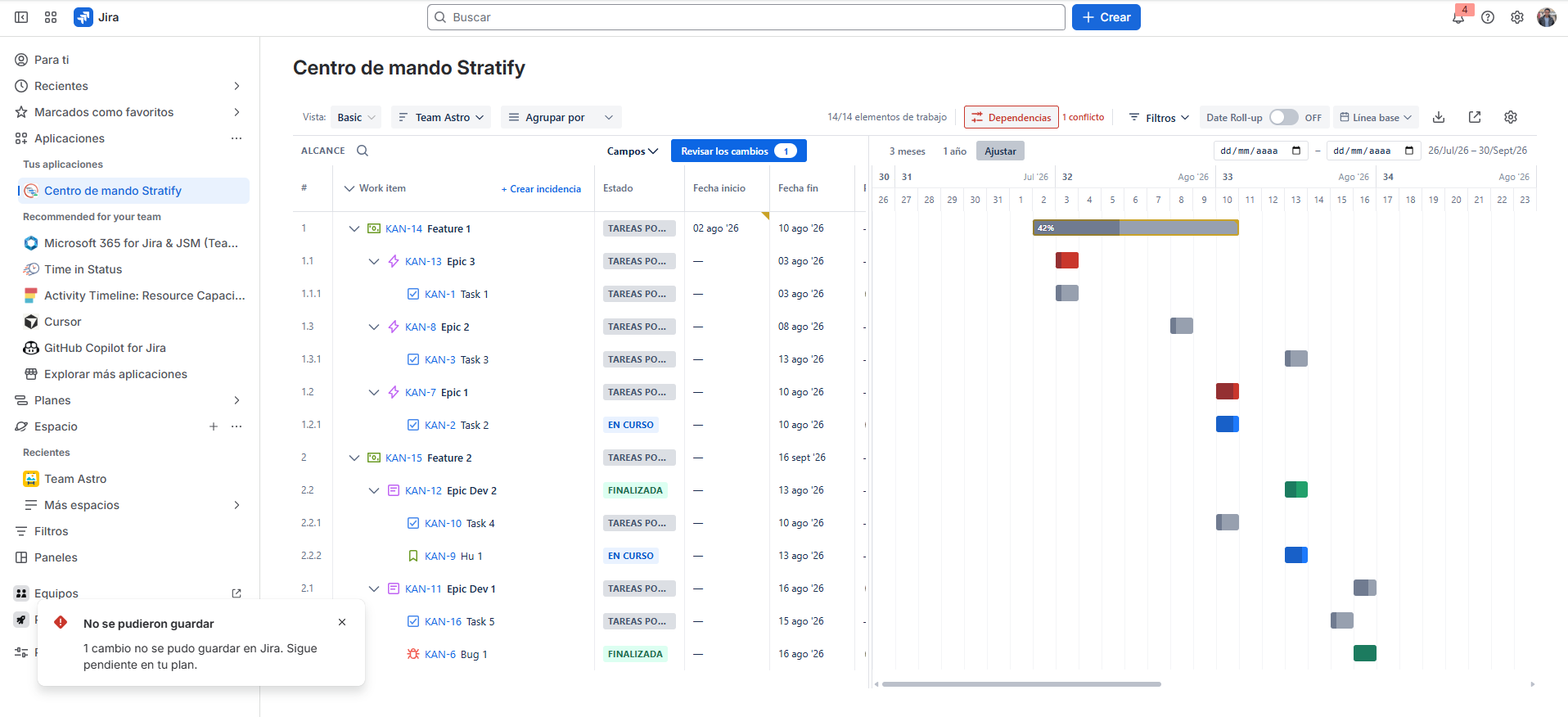The height and width of the screenshot is (717, 1568).
Task: Close the 'No se pudieron guardar' notification
Action: pos(342,622)
